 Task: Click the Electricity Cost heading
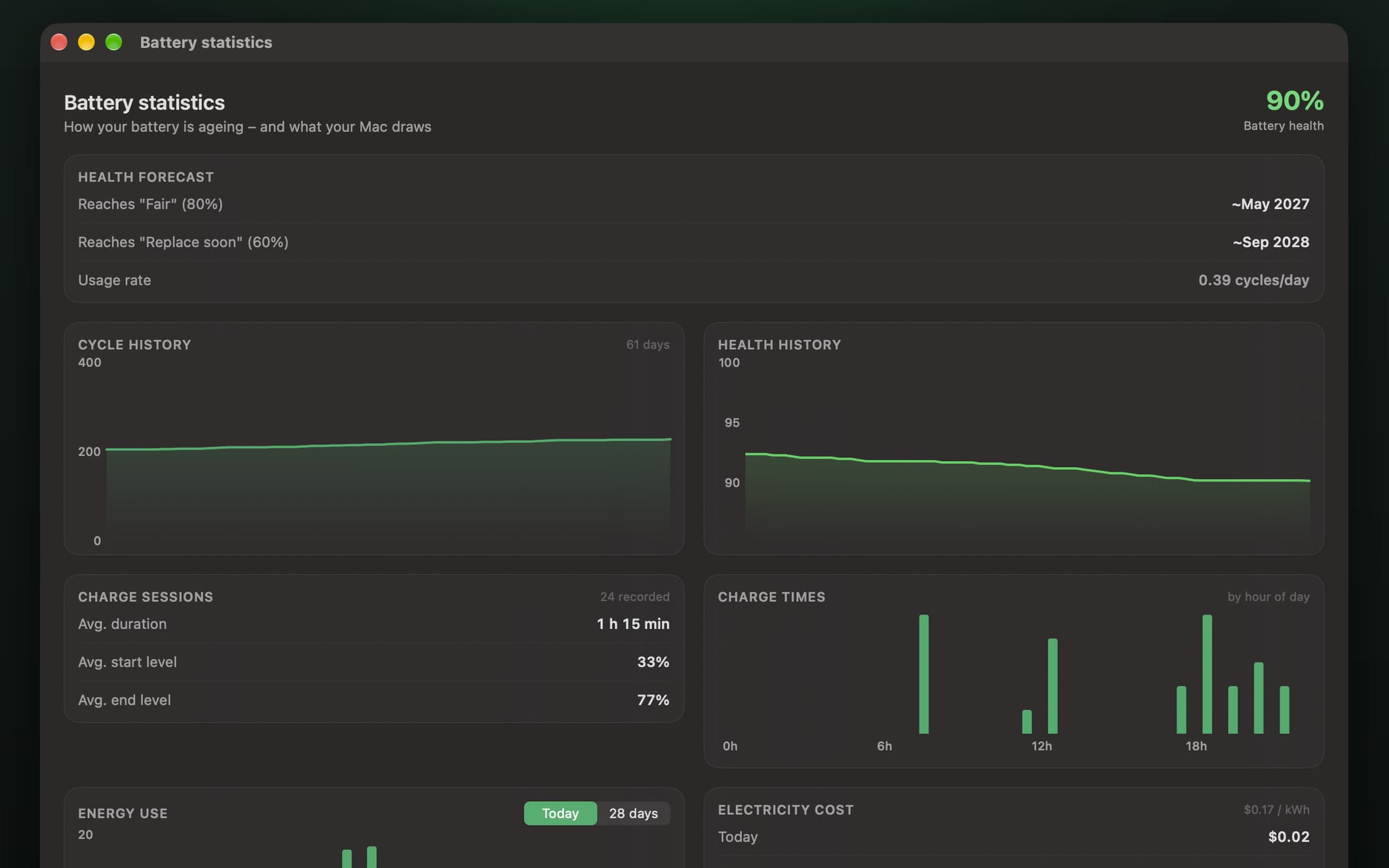[x=786, y=810]
